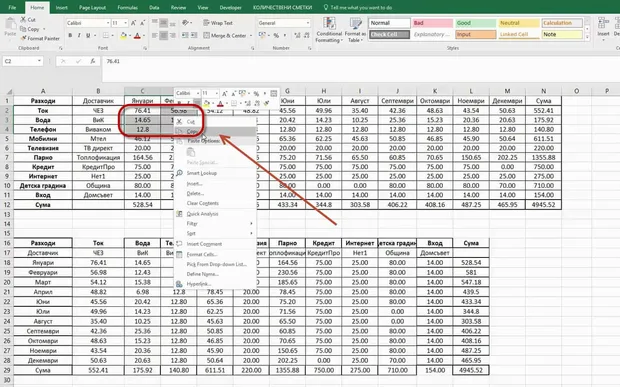Open the ribbon font name dropdown
This screenshot has height=387, width=620.
108,23
